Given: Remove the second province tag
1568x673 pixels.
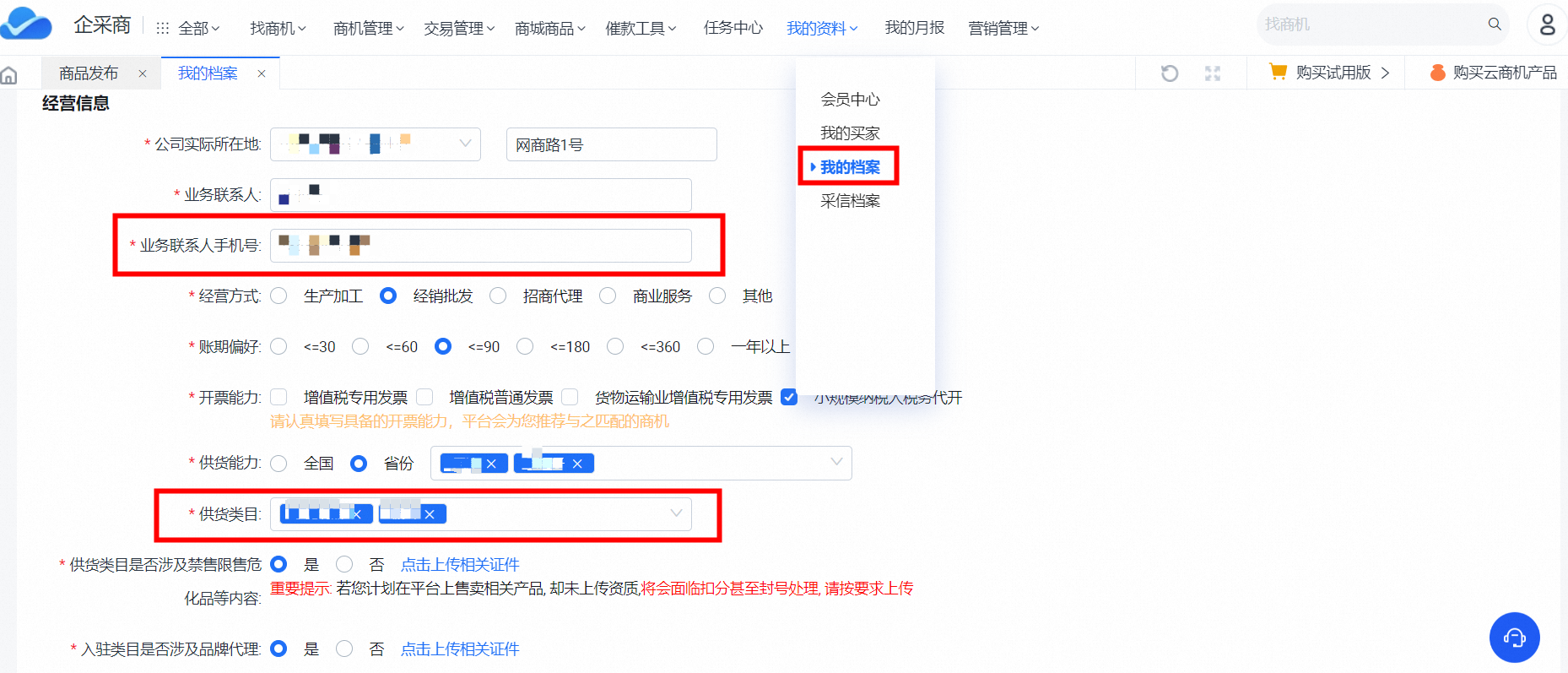Looking at the screenshot, I should point(577,464).
